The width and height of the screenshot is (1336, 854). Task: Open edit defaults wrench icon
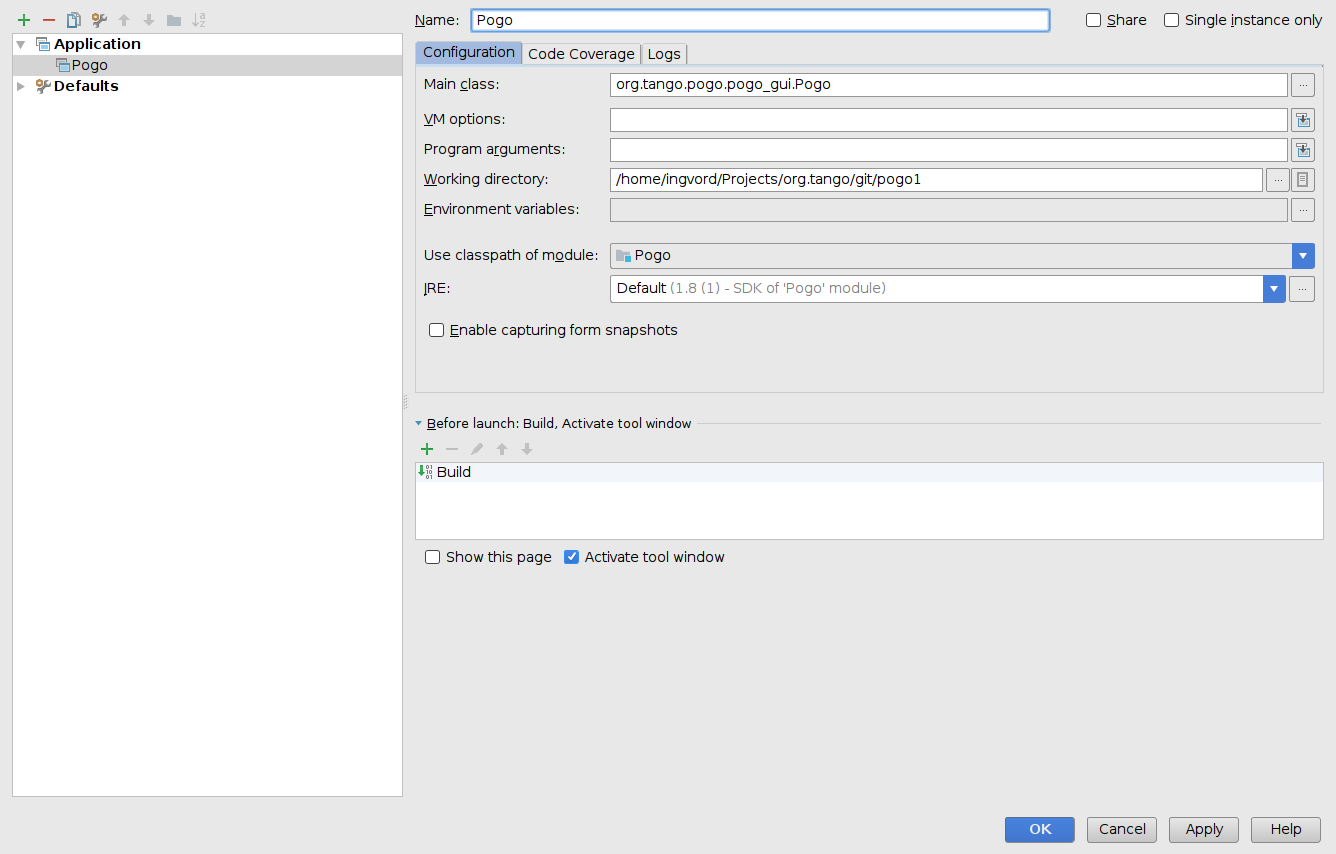point(99,20)
